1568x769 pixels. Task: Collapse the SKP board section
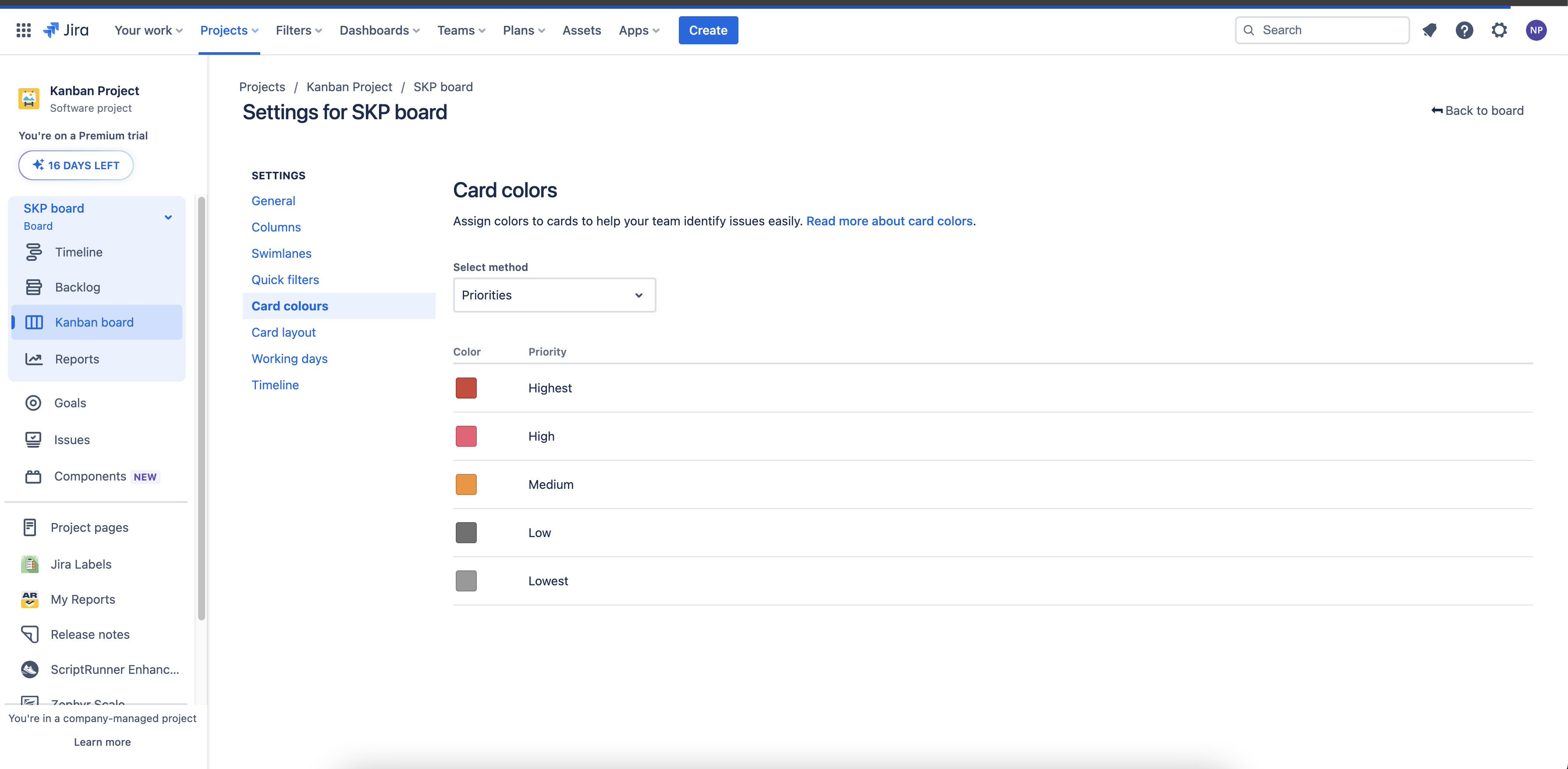pos(168,217)
